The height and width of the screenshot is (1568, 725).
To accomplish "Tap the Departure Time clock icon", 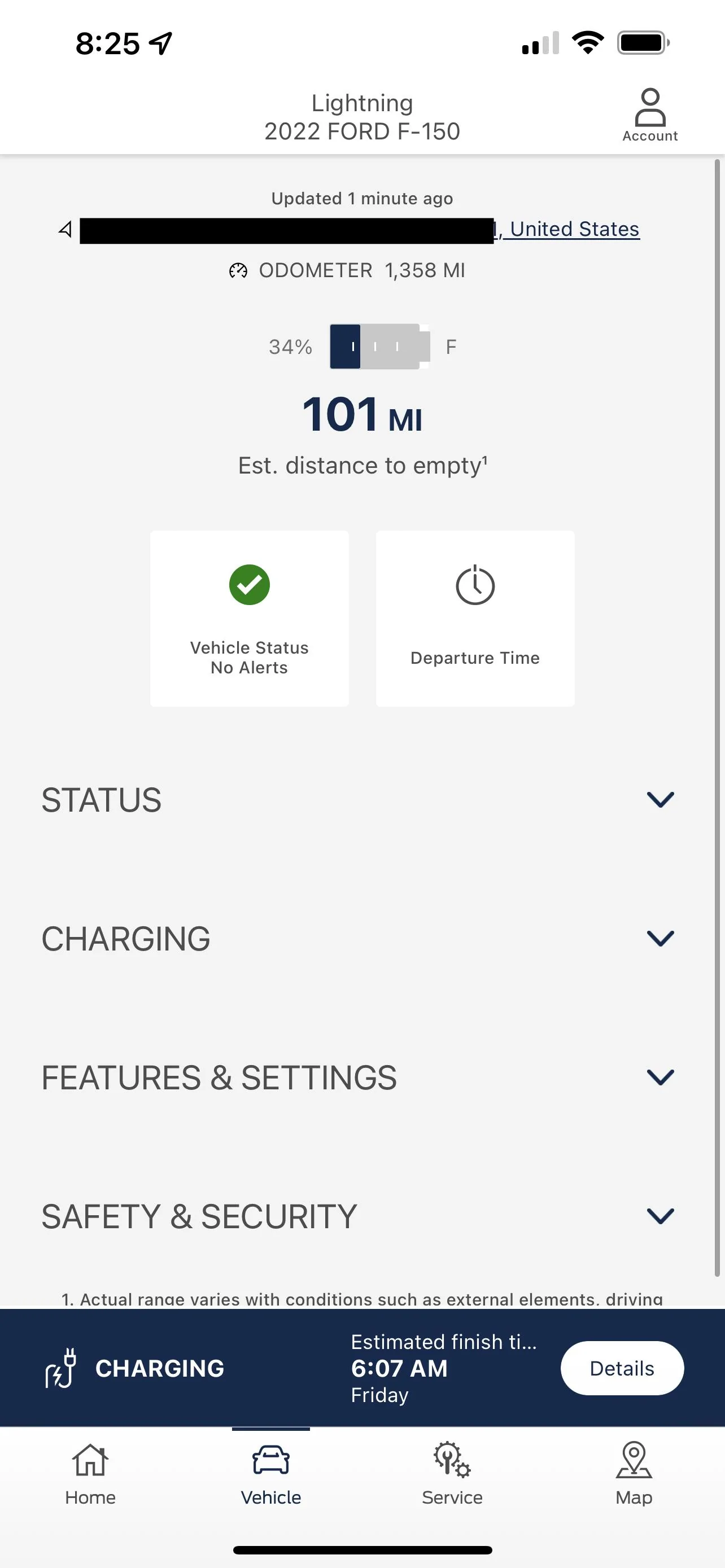I will [x=475, y=585].
